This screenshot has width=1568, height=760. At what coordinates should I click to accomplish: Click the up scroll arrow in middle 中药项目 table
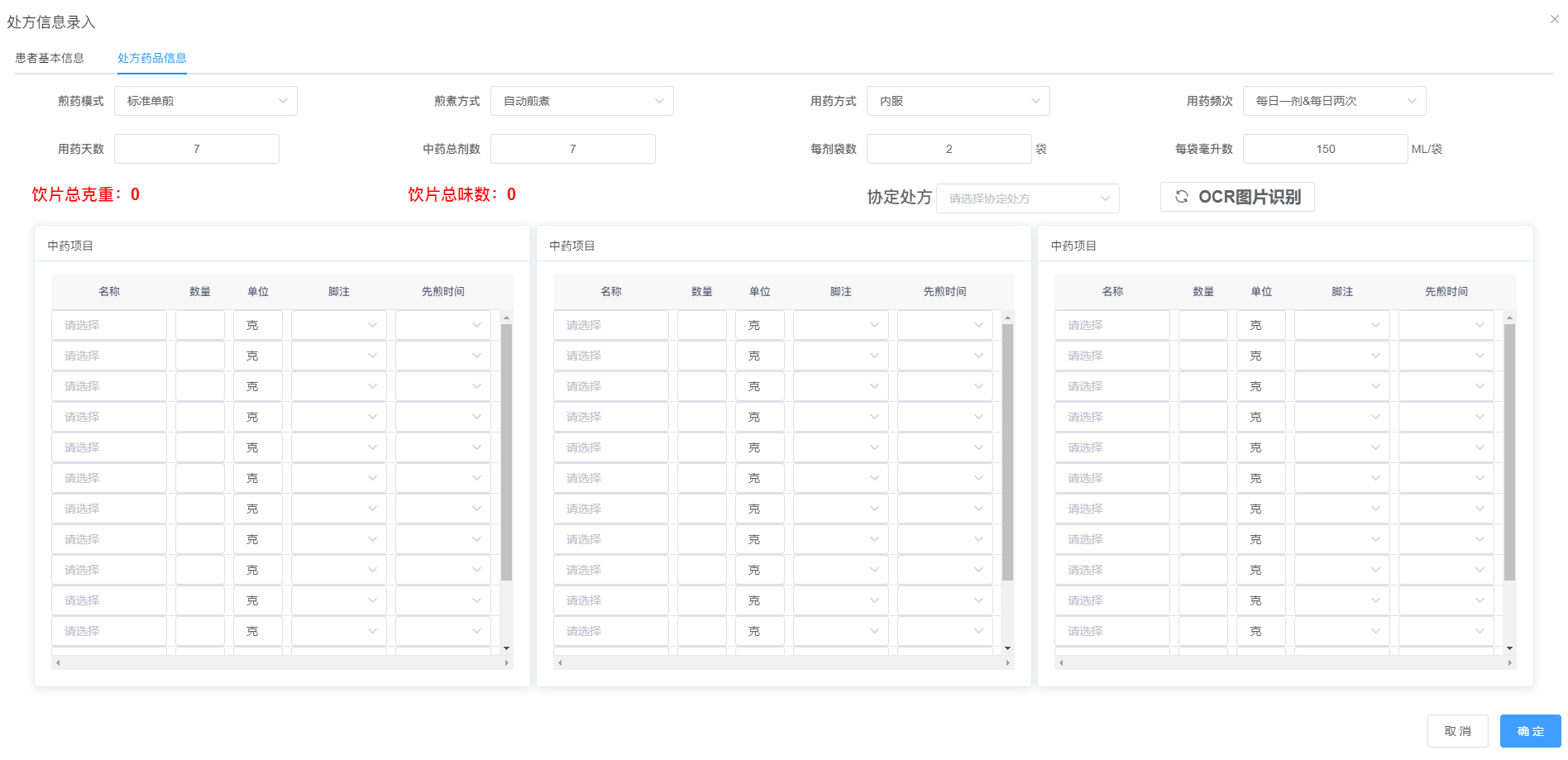point(1007,318)
